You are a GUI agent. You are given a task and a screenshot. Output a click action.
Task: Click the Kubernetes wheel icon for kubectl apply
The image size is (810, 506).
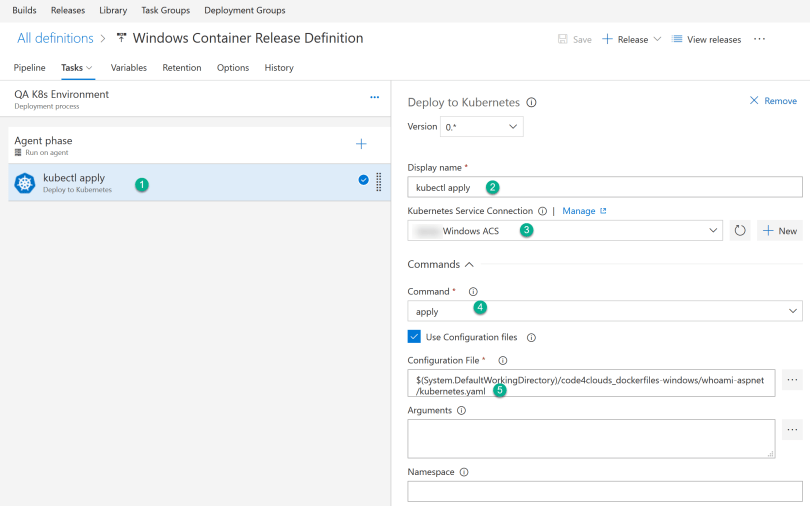(24, 183)
